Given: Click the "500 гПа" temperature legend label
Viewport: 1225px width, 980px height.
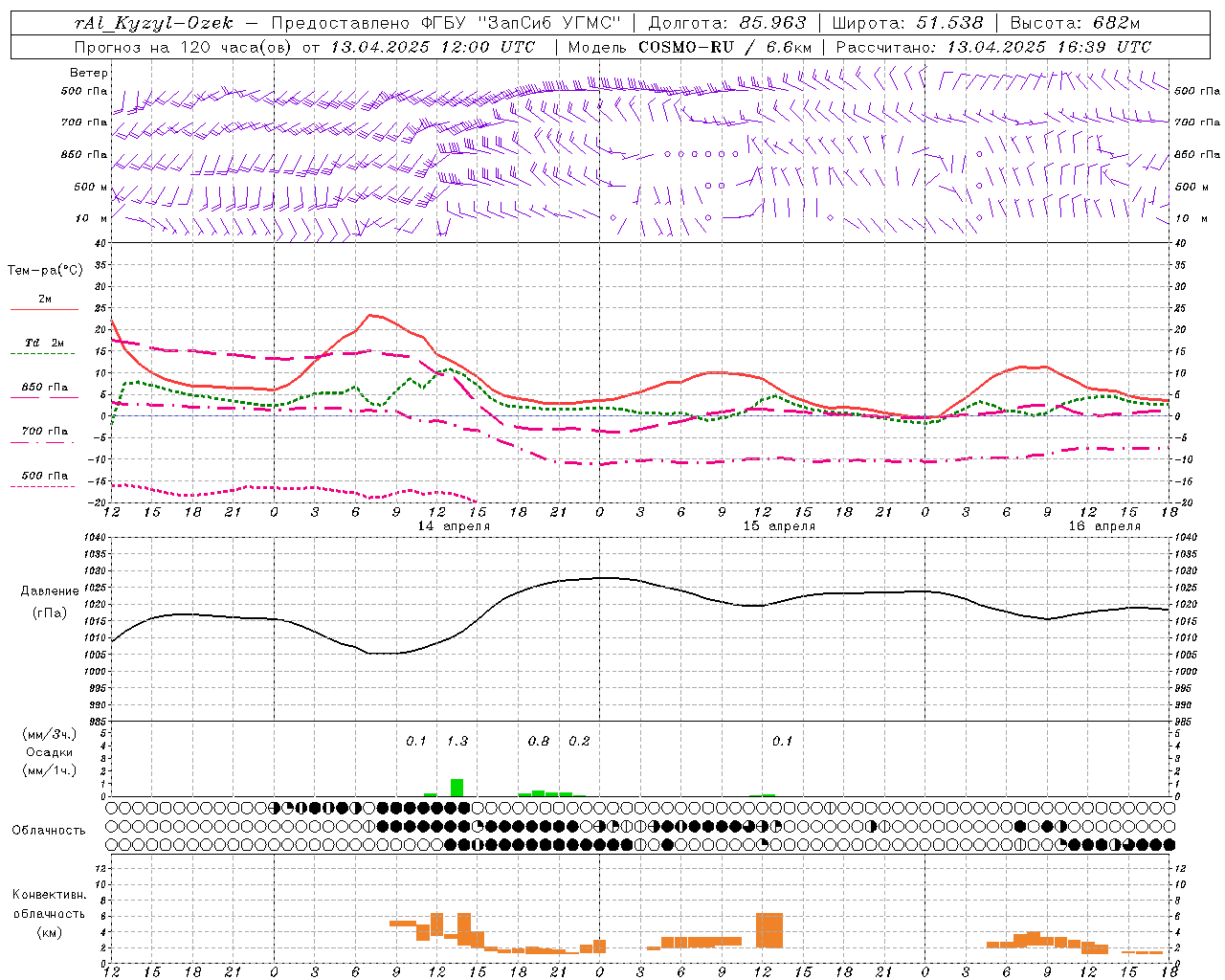Looking at the screenshot, I should click(44, 476).
